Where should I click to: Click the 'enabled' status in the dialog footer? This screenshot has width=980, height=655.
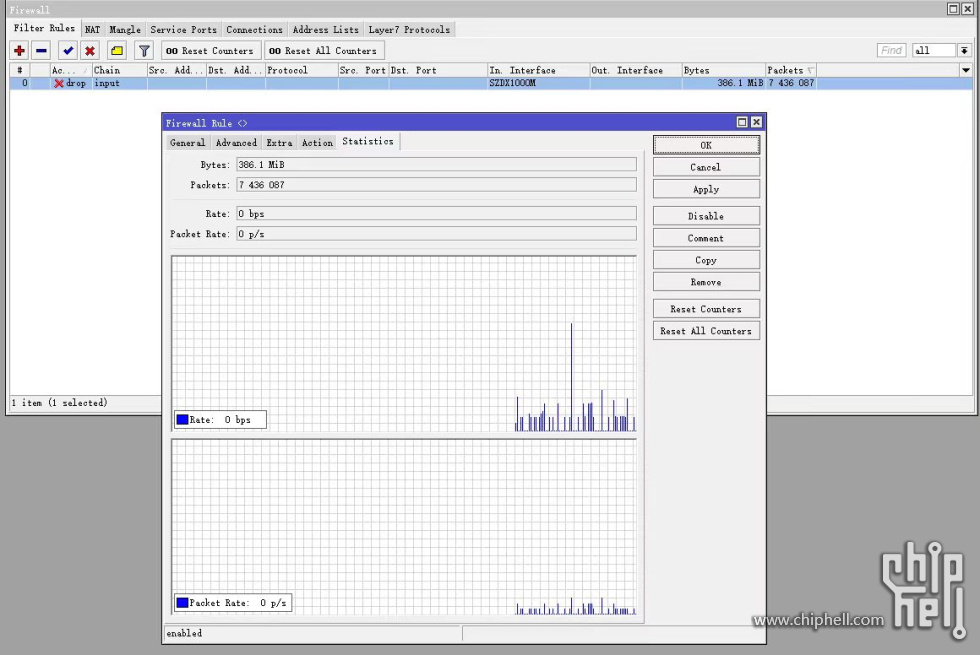pyautogui.click(x=184, y=633)
